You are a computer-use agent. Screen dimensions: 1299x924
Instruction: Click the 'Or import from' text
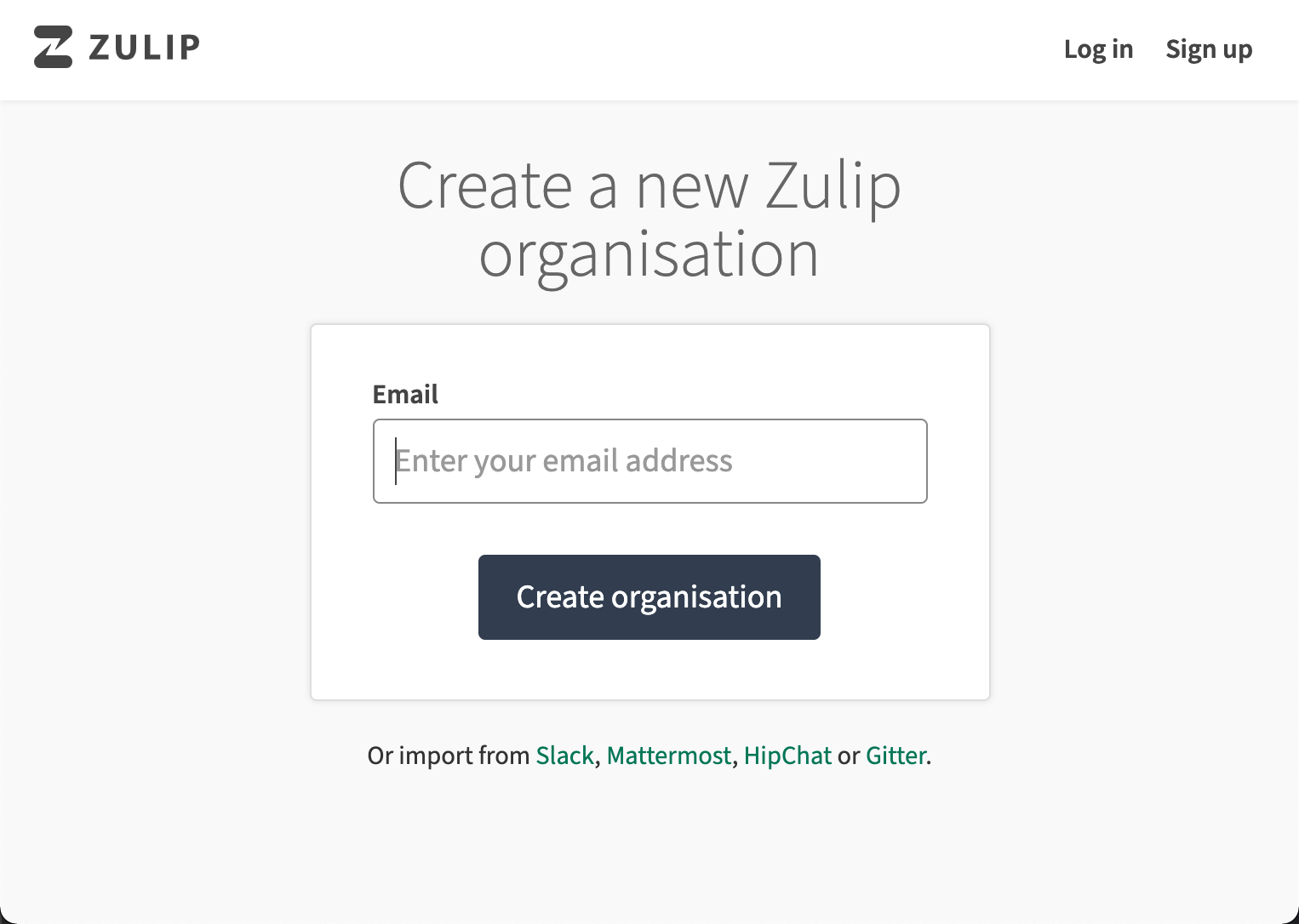[449, 756]
